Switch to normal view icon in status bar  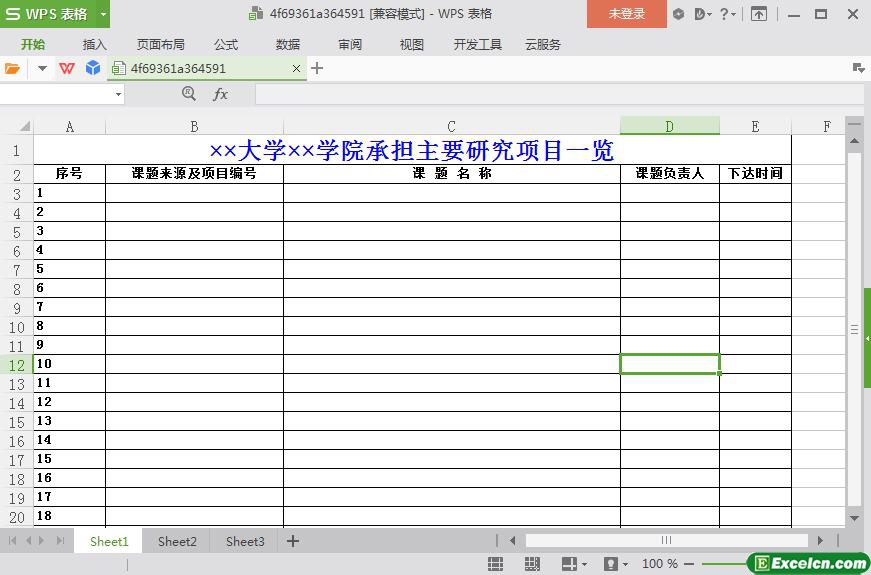point(495,564)
